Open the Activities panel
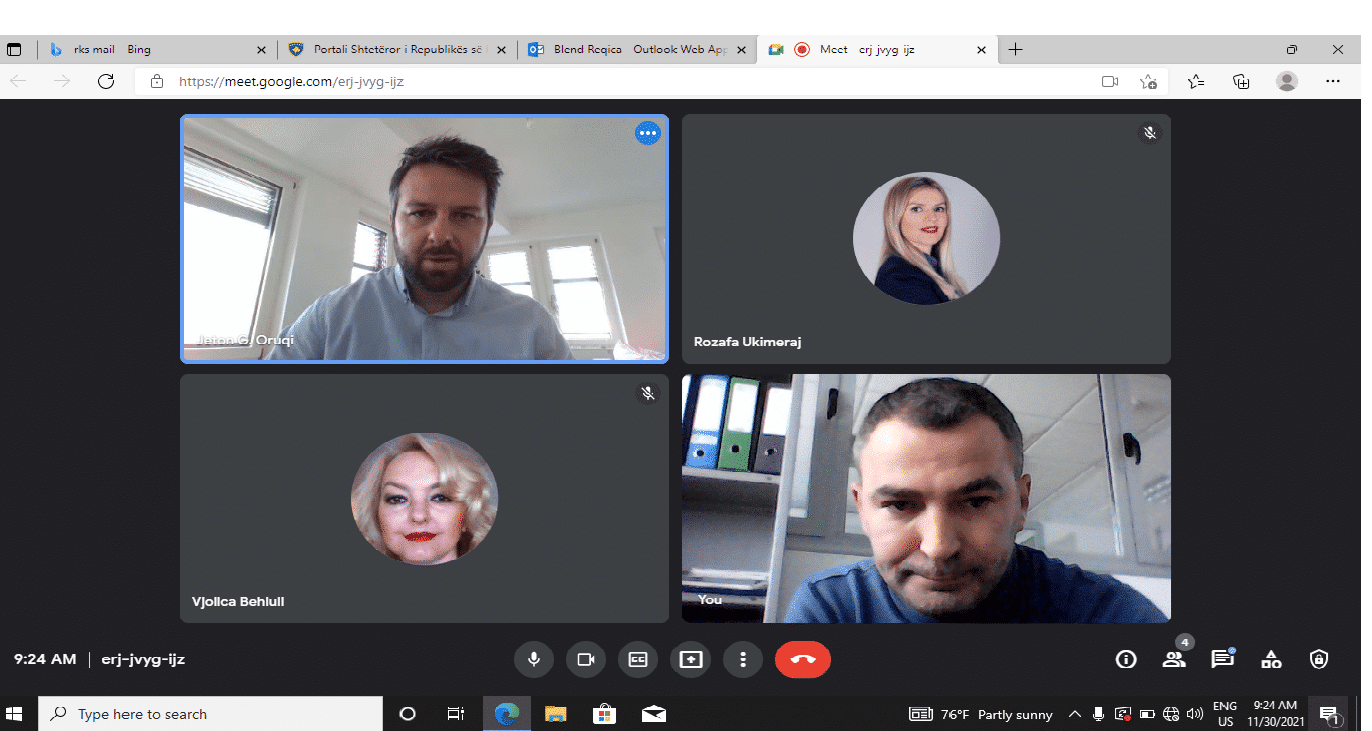This screenshot has width=1372, height=731. (x=1271, y=659)
